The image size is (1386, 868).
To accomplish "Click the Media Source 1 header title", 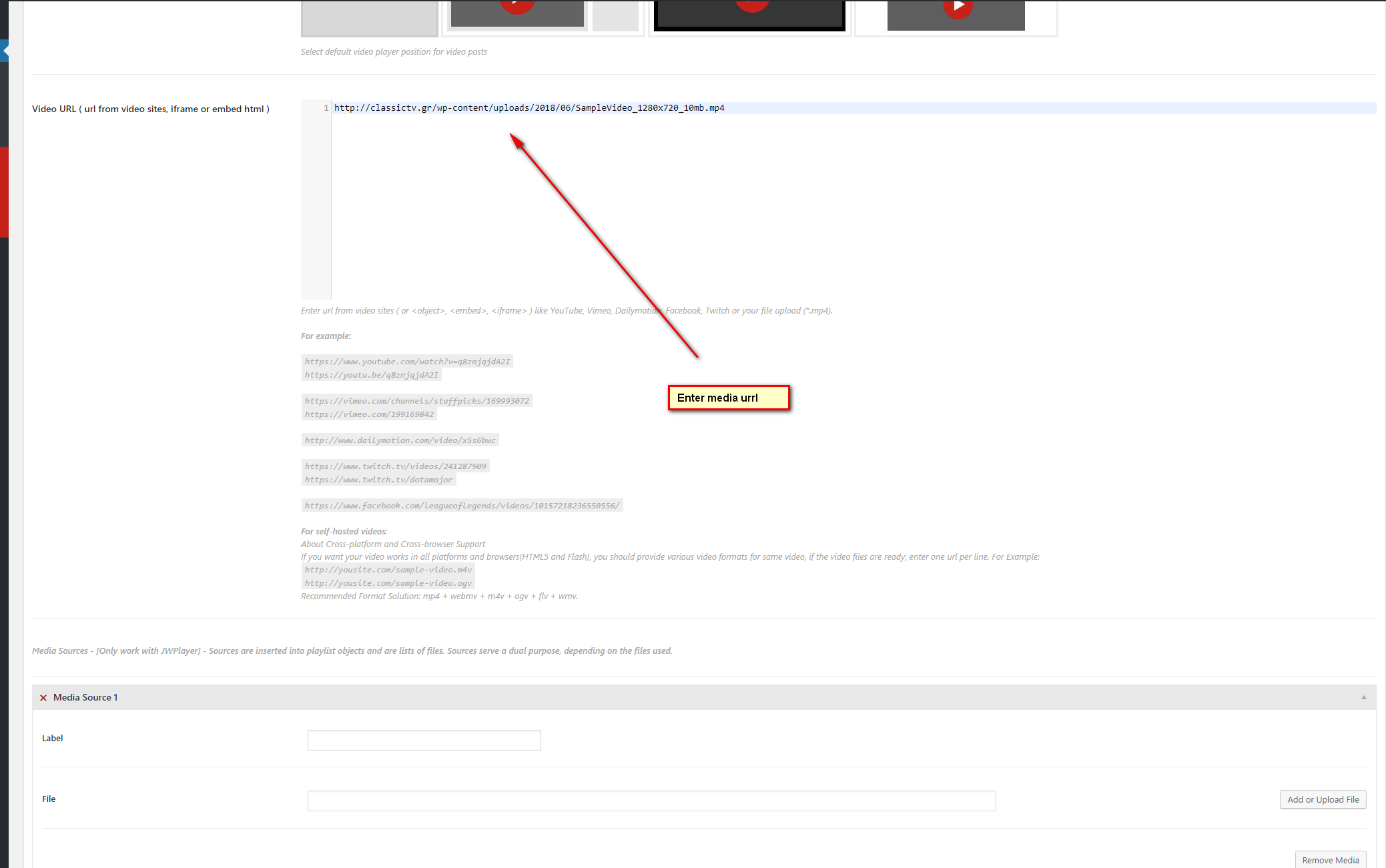I will point(85,697).
